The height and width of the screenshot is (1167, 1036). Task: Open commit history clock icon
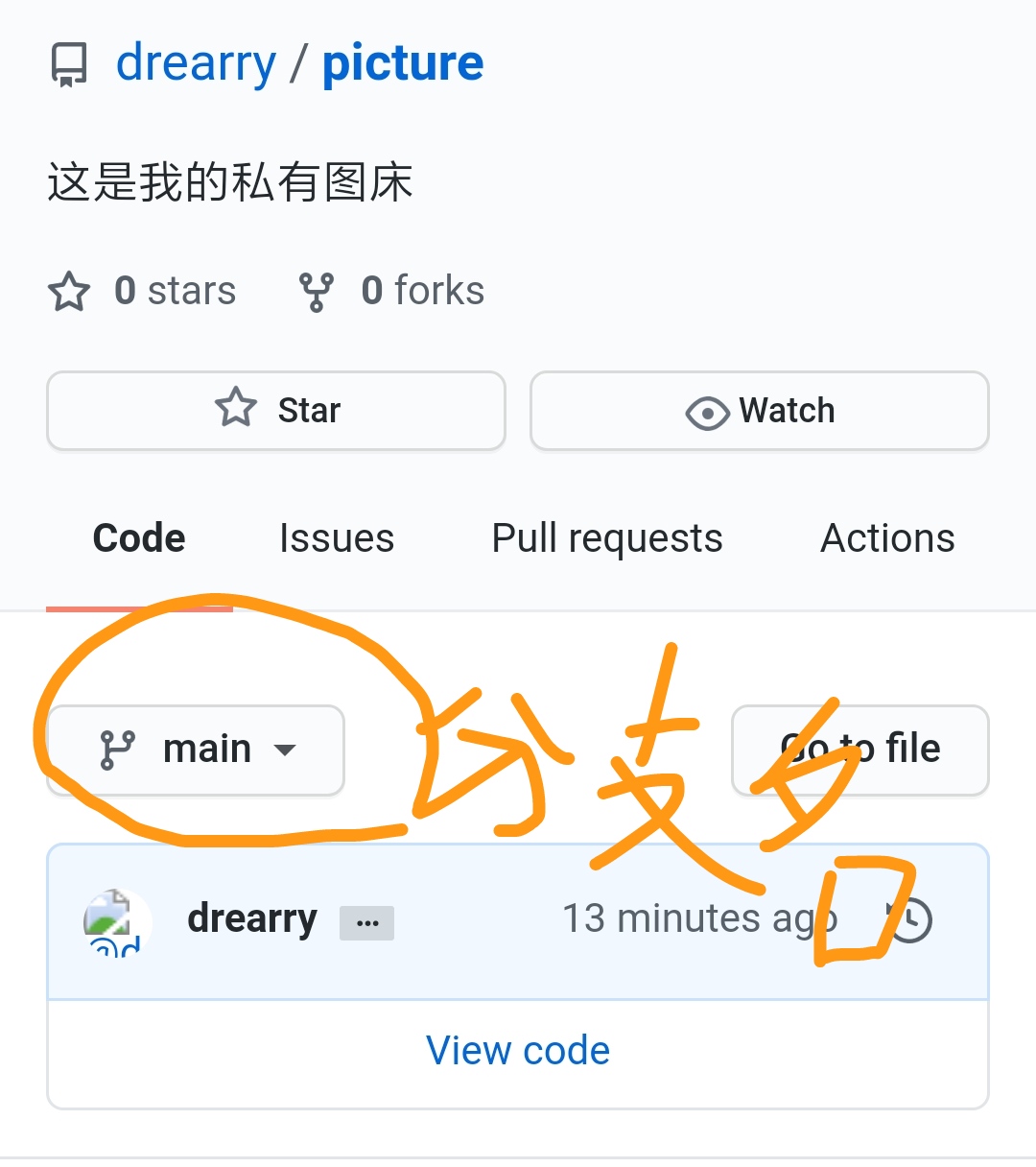[x=908, y=920]
